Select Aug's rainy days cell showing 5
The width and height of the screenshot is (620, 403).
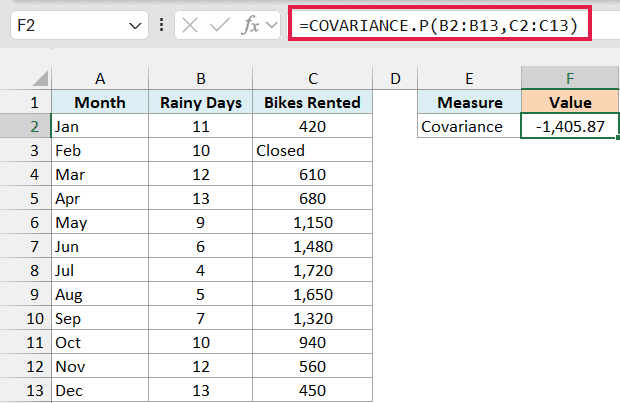(200, 295)
